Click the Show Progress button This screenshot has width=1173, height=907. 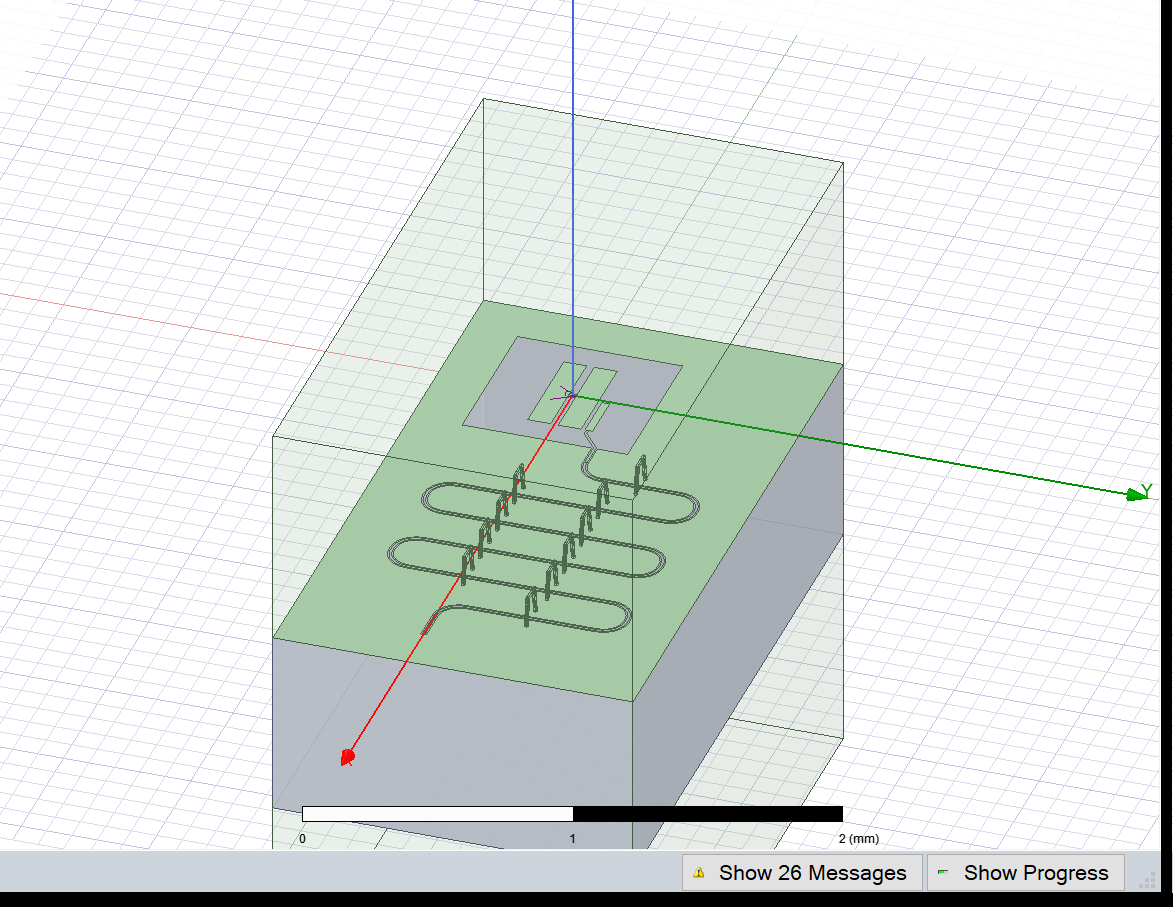(1026, 873)
